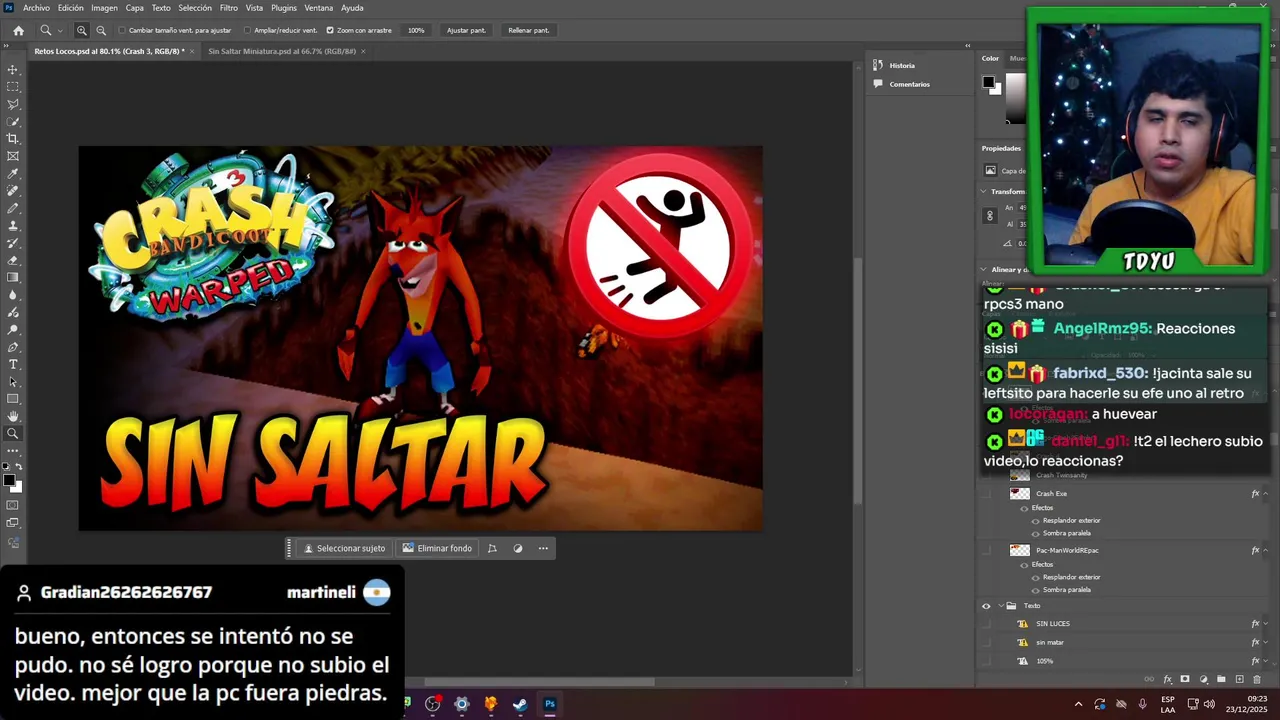This screenshot has width=1280, height=720.
Task: Select the Move tool
Action: coord(13,70)
